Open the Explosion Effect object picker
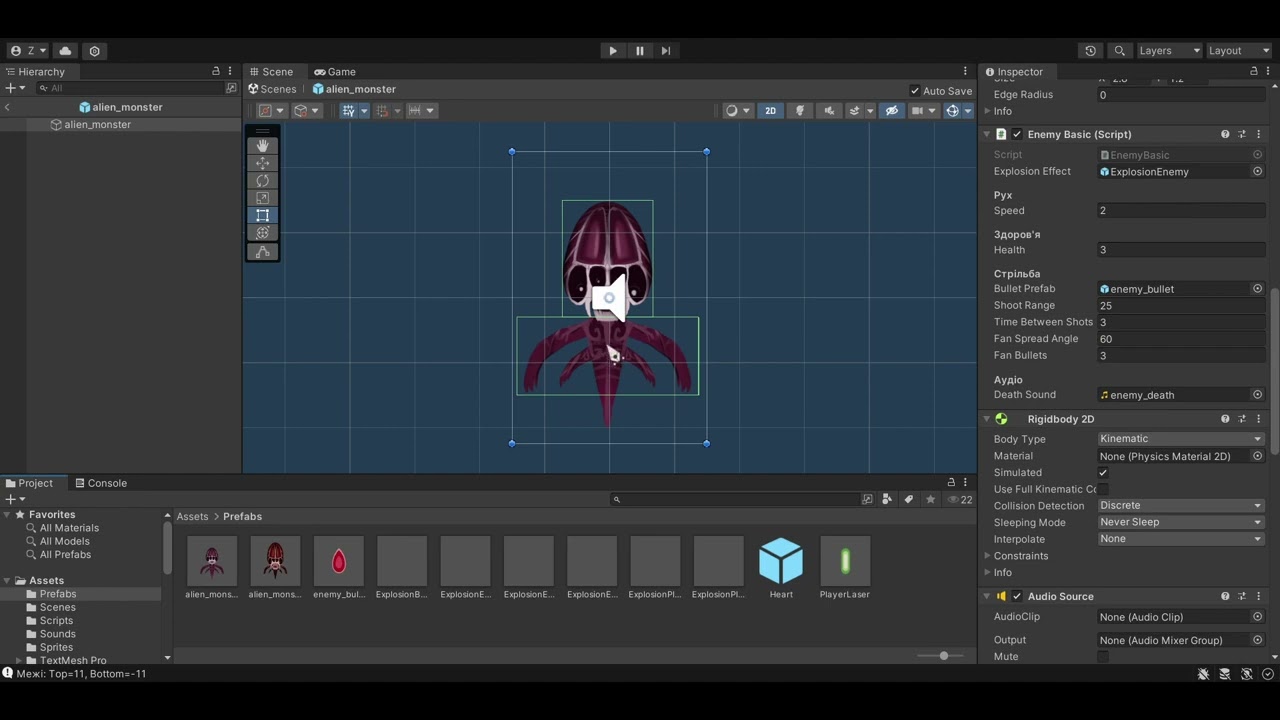Image resolution: width=1280 pixels, height=720 pixels. click(1258, 172)
